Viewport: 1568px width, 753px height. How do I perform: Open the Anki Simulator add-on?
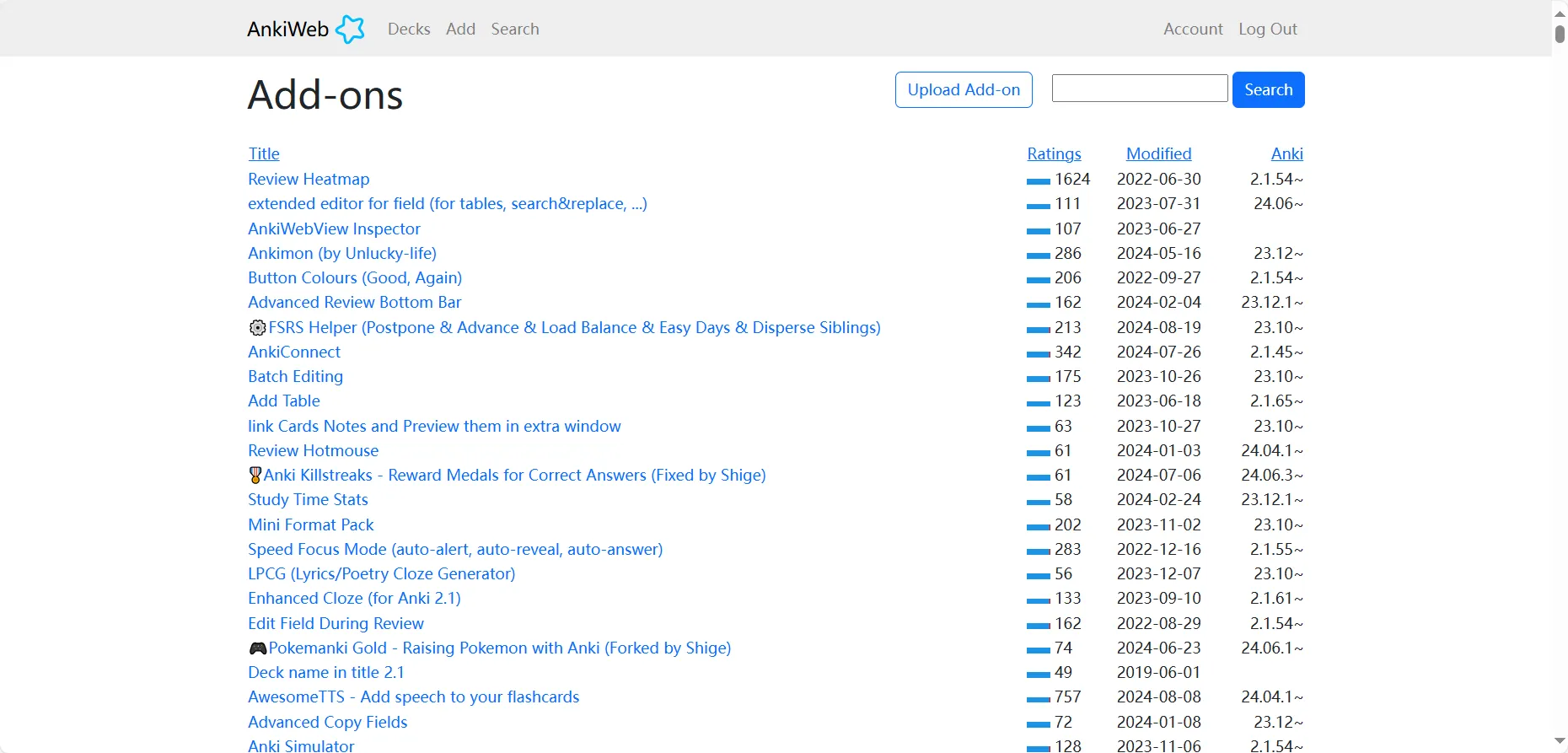coord(301,745)
